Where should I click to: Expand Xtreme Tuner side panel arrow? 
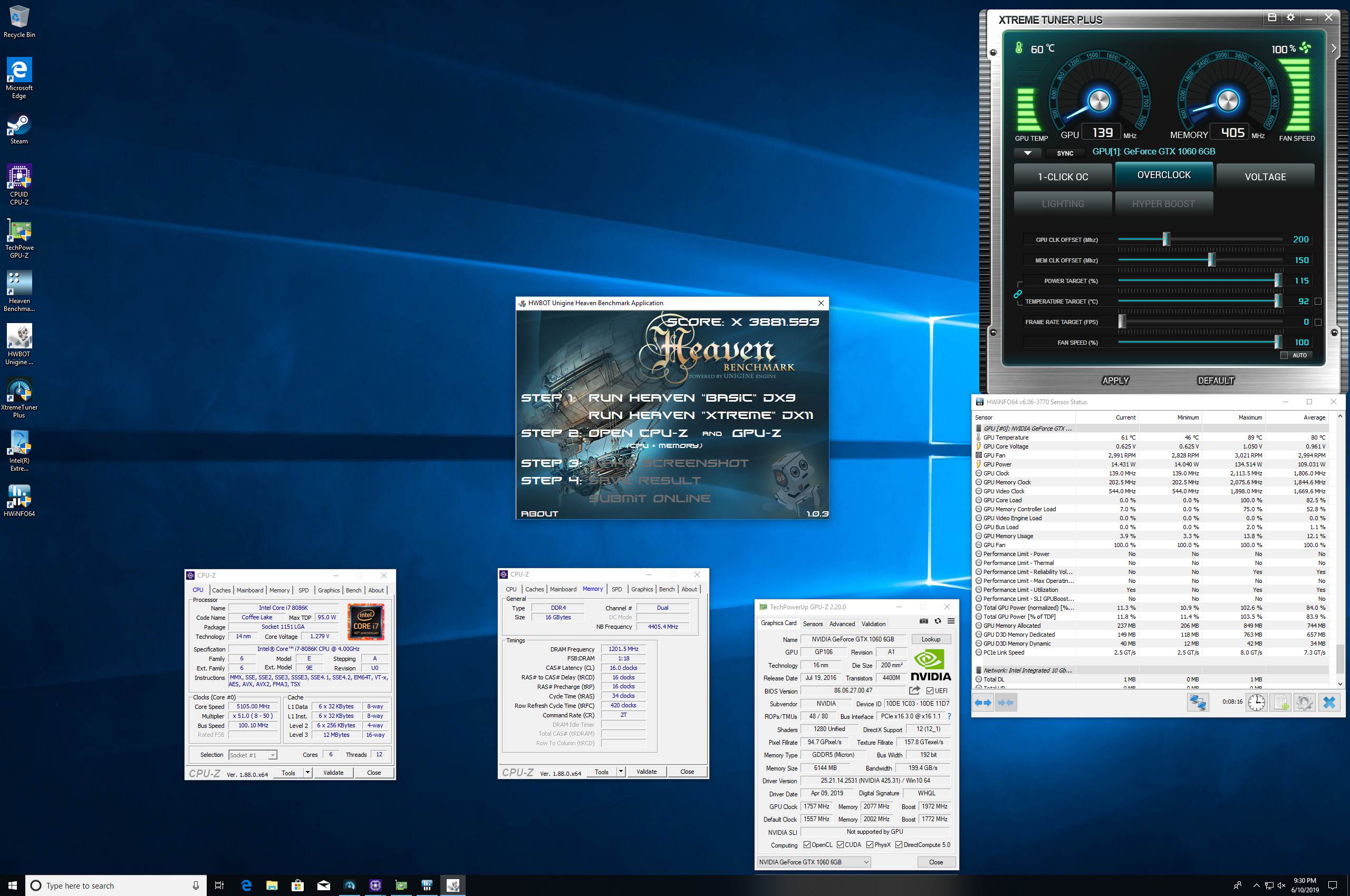(x=1334, y=48)
